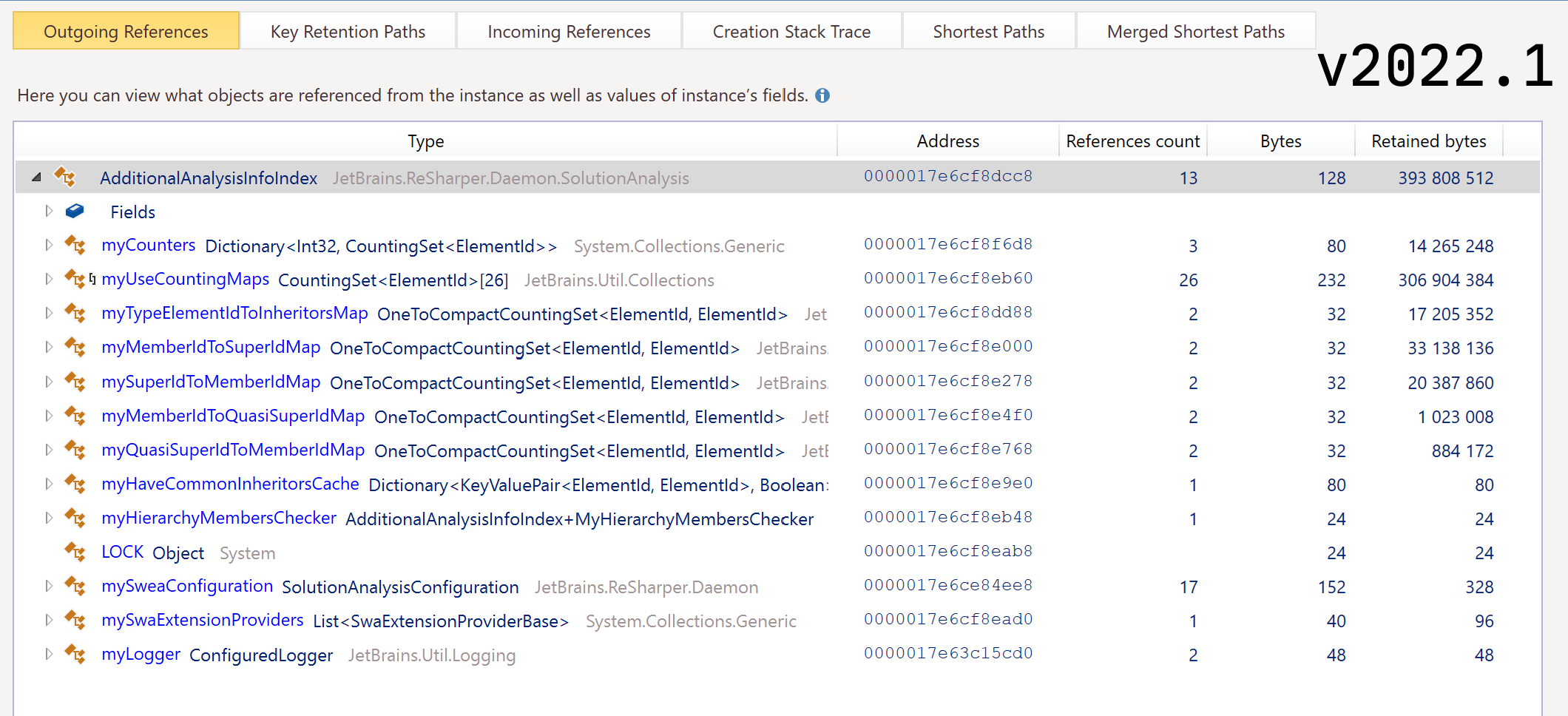Click the info icon beside the description text
Viewport: 1568px width, 716px height.
click(x=822, y=95)
